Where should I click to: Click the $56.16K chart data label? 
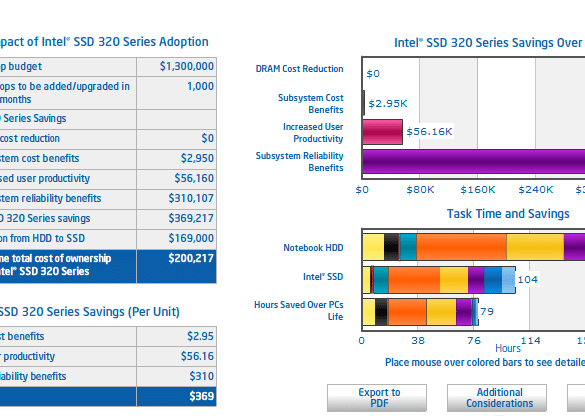pos(429,131)
